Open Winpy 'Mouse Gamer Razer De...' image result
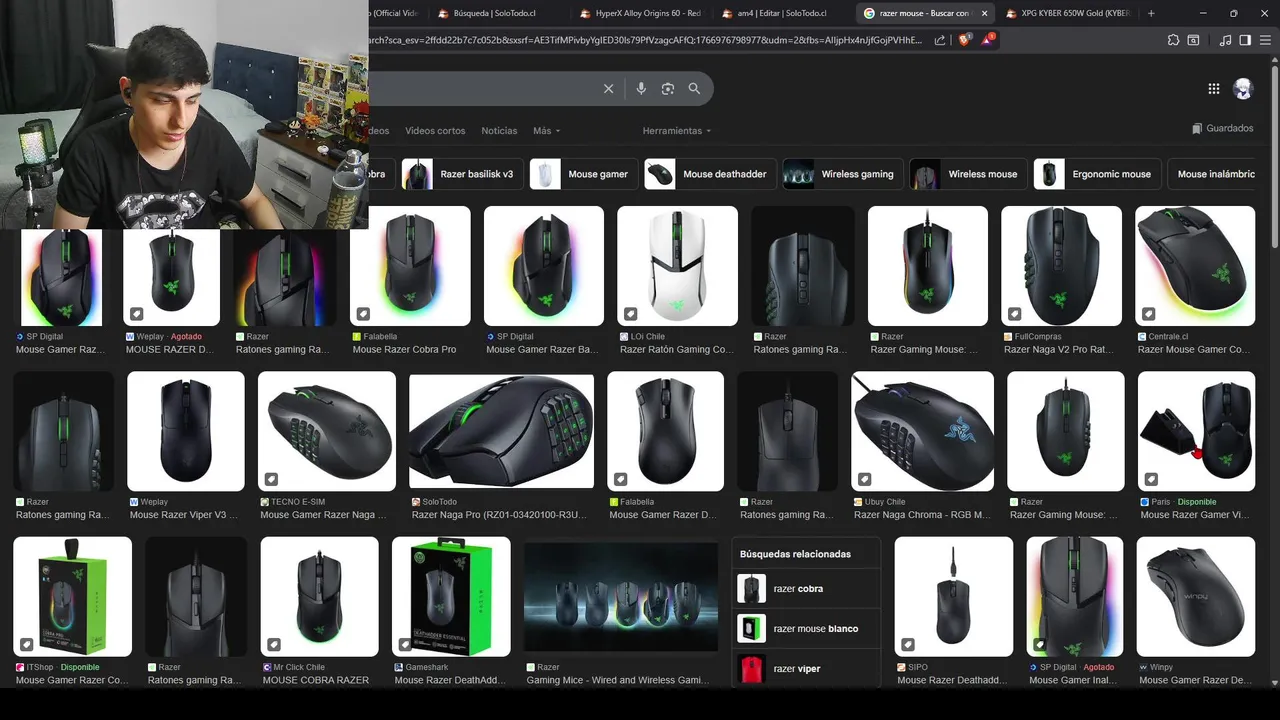 [x=1196, y=596]
